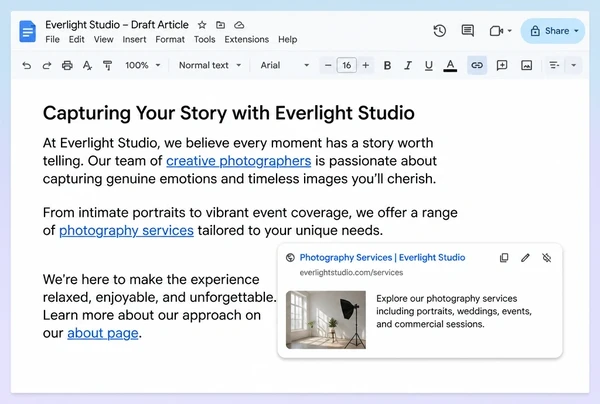The width and height of the screenshot is (600, 404).
Task: Follow the about page link
Action: click(x=103, y=333)
